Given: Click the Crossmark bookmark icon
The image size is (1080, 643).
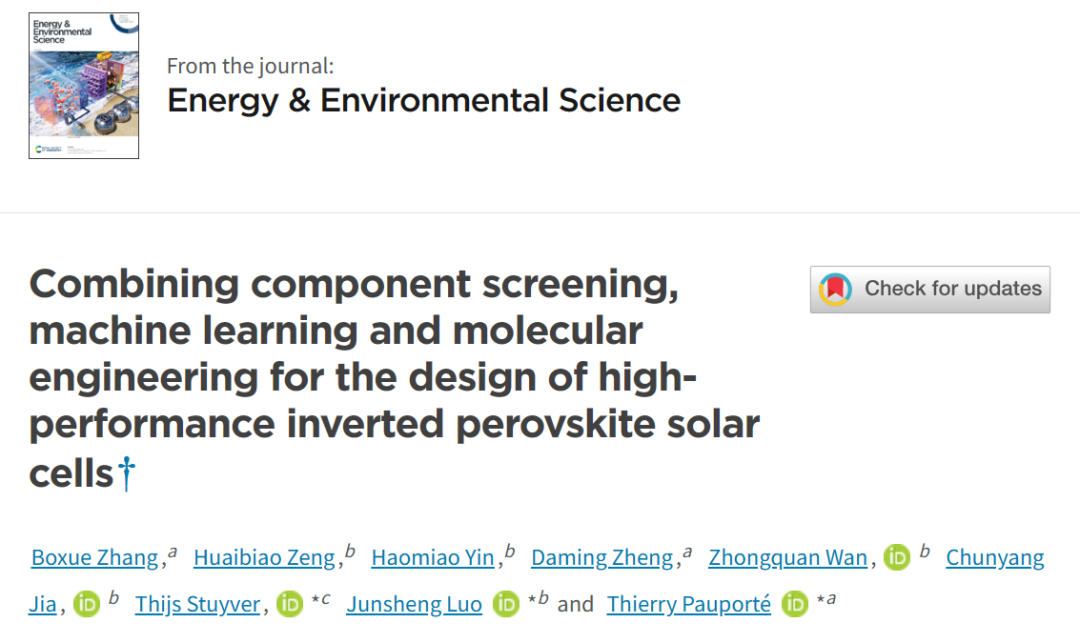Looking at the screenshot, I should [835, 289].
